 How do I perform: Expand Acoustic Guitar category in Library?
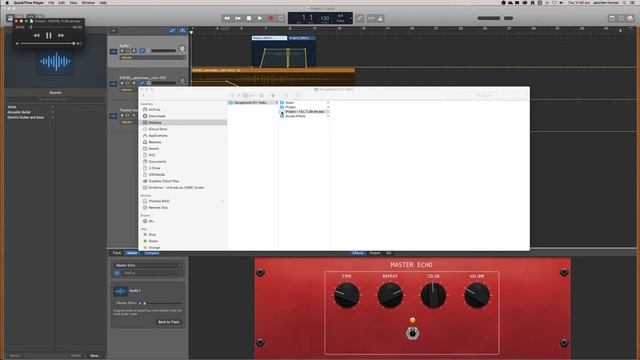[30, 112]
